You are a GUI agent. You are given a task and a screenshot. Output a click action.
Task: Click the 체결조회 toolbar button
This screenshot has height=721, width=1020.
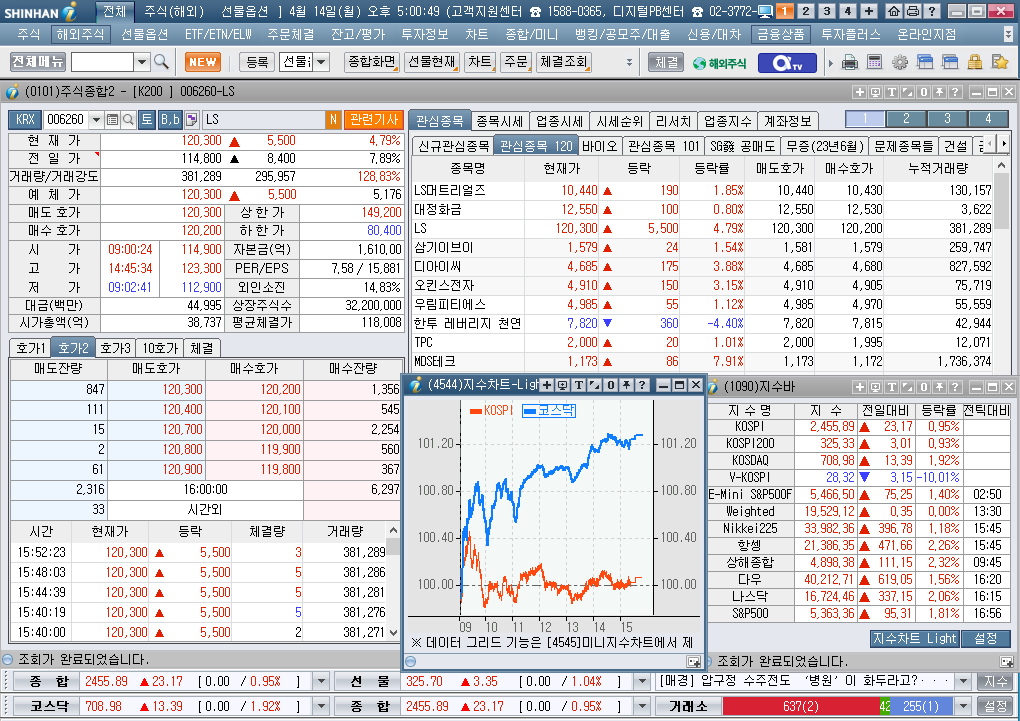pos(563,62)
